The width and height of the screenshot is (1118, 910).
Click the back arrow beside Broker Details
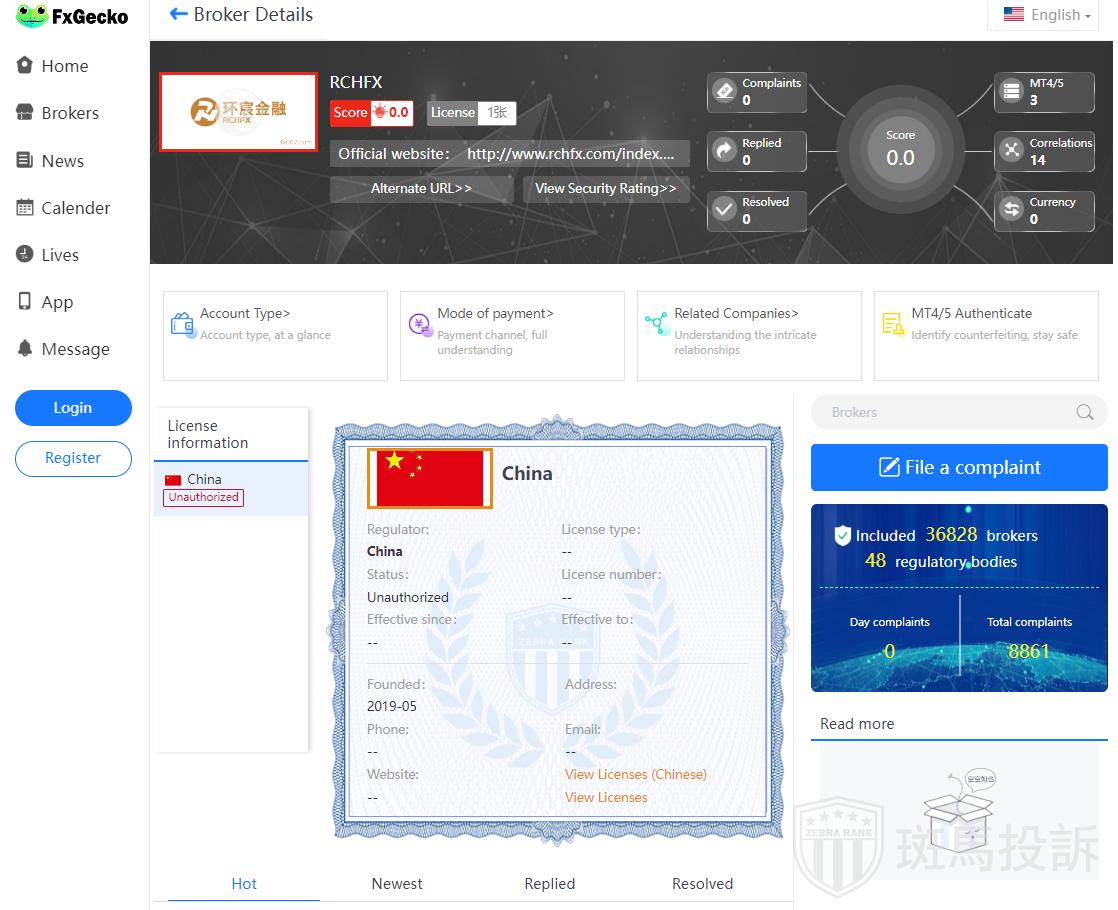click(x=179, y=14)
